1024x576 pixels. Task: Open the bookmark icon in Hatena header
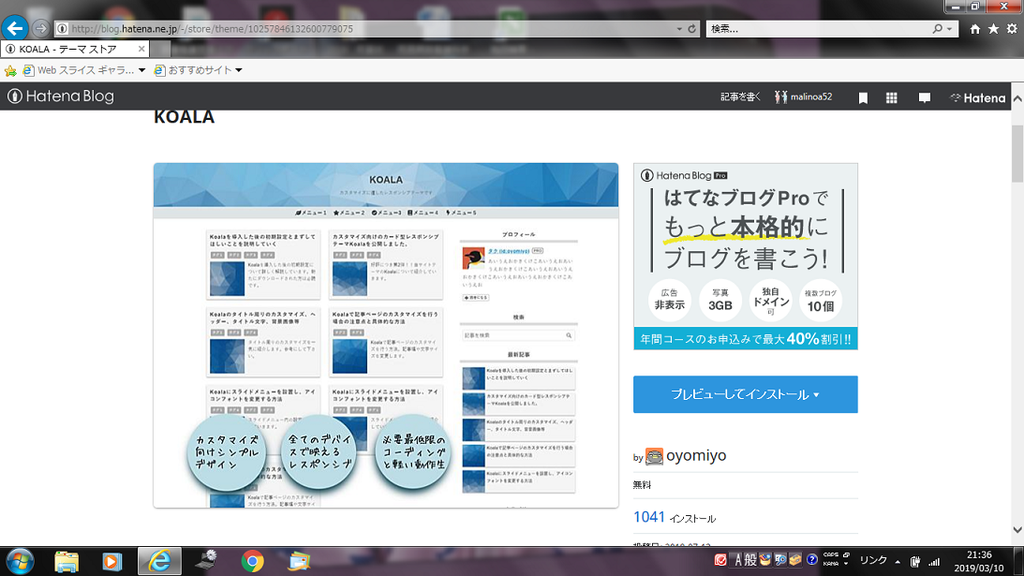pyautogui.click(x=863, y=98)
